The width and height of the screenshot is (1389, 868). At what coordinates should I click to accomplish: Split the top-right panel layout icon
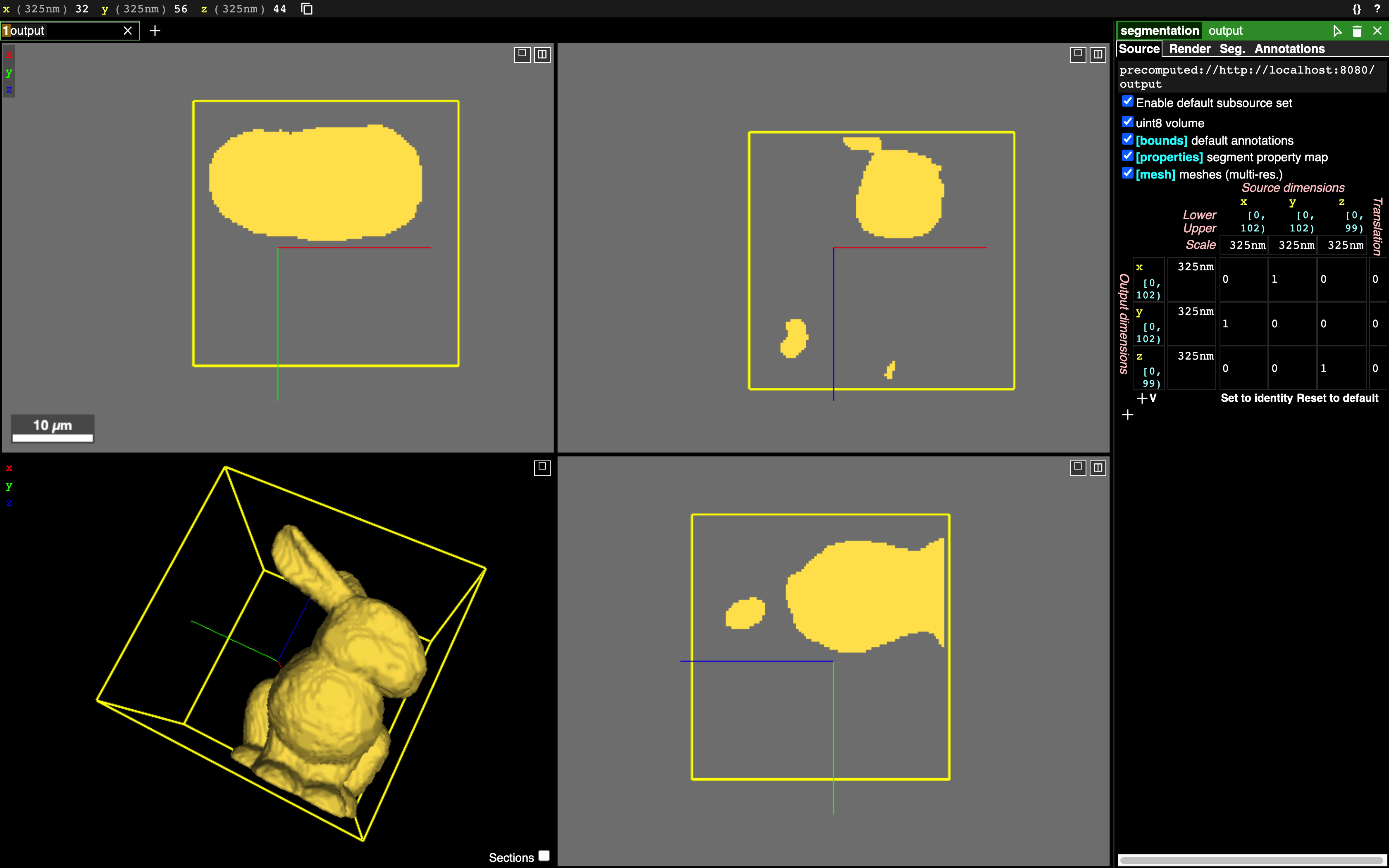1098,54
